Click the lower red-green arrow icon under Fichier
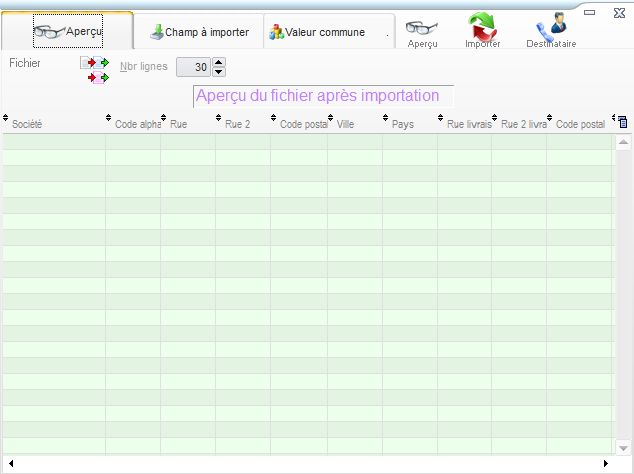The height and width of the screenshot is (474, 634). coord(98,78)
